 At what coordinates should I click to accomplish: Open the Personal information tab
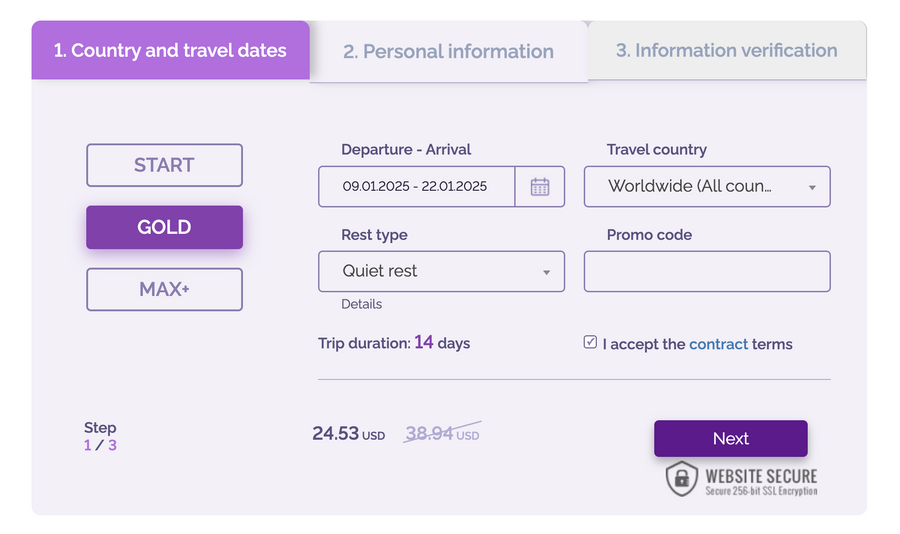[x=448, y=52]
